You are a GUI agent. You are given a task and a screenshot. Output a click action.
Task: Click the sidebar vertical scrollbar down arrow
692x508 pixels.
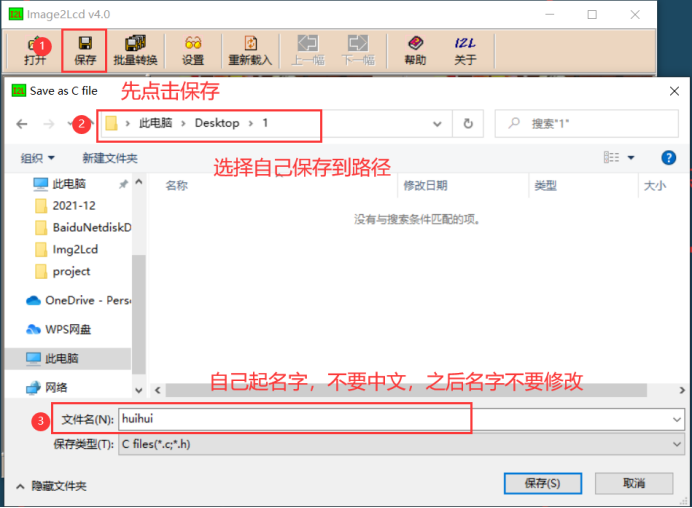(139, 390)
